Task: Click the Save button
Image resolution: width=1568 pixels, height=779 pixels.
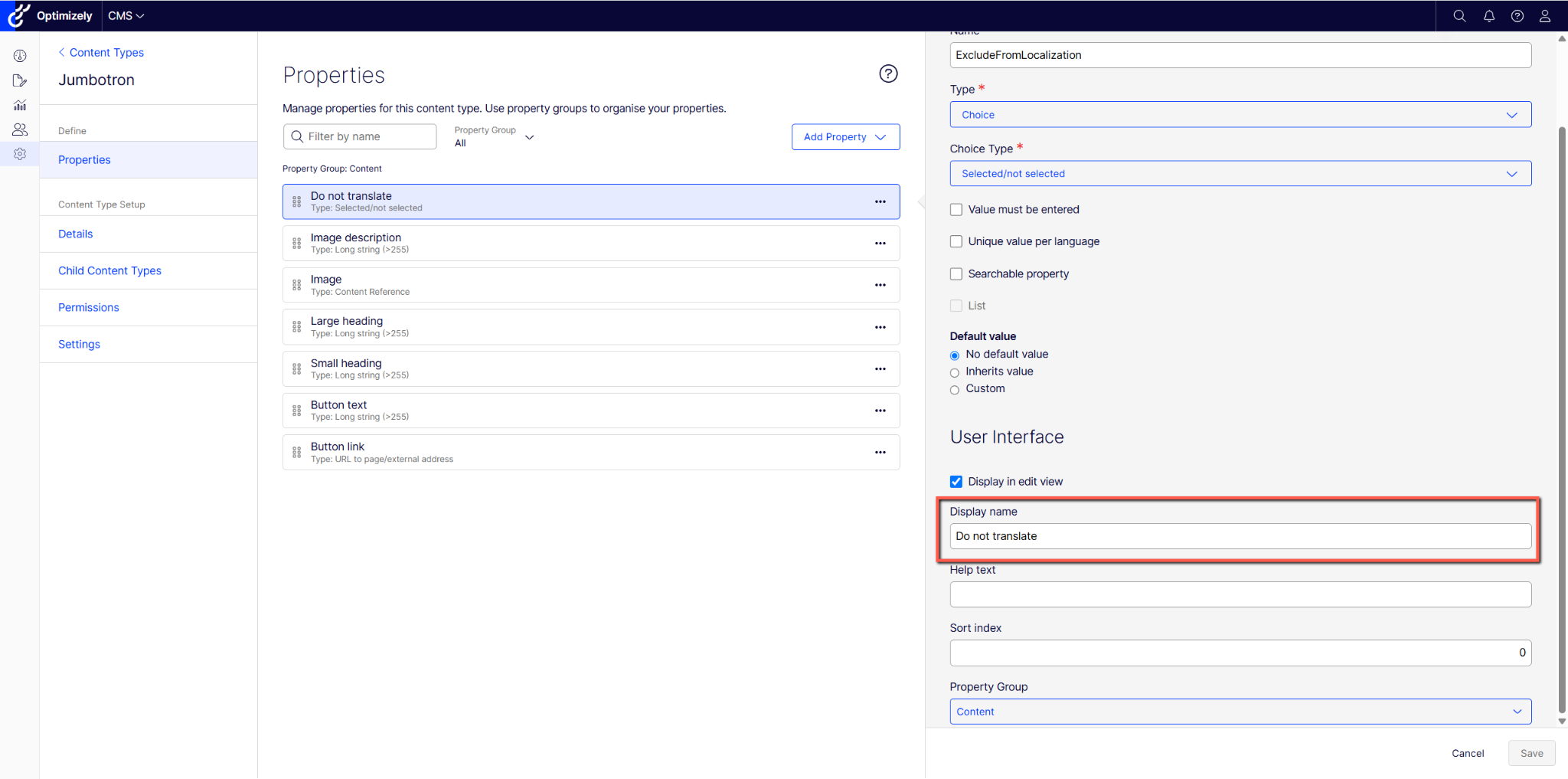Action: click(1531, 753)
